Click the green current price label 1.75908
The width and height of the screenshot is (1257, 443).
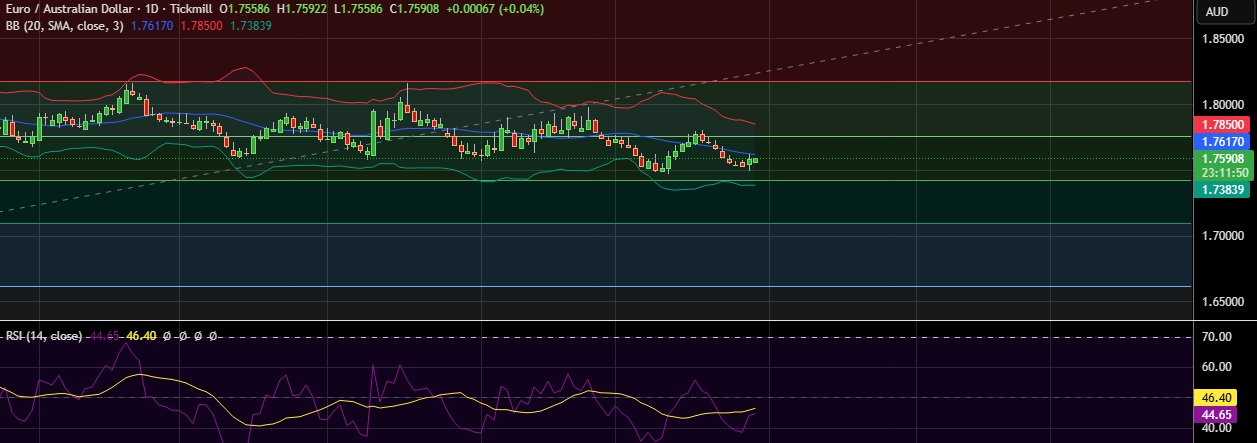click(1222, 158)
